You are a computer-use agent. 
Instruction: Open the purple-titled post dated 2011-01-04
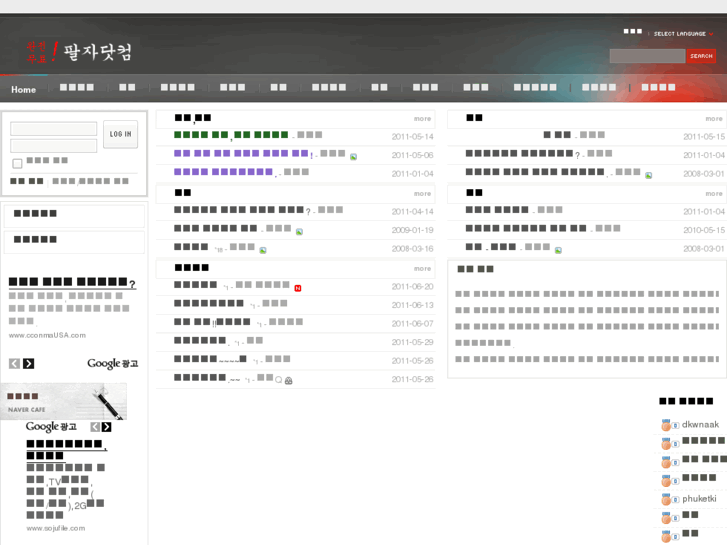click(223, 172)
